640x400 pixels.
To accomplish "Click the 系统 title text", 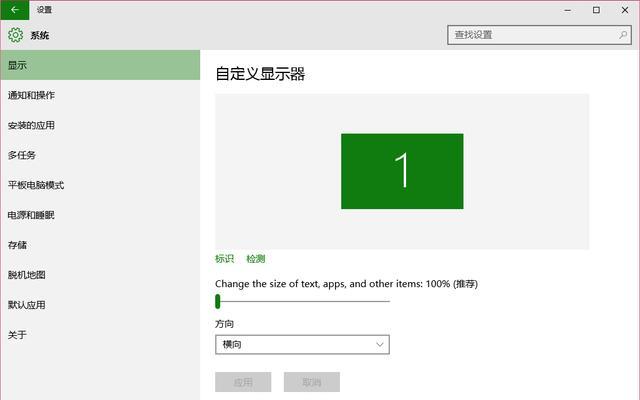I will click(40, 35).
